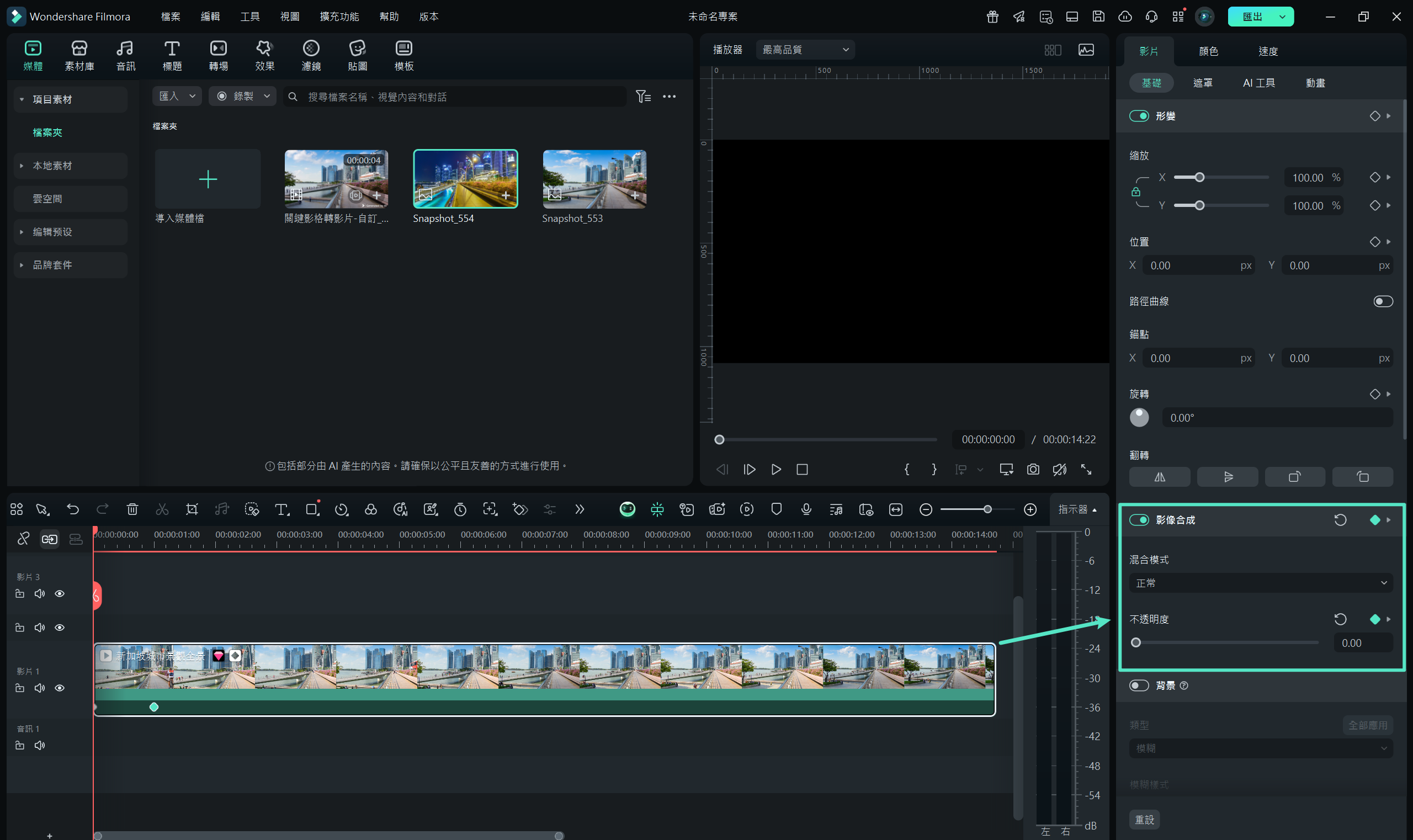Click the undo arrow in timeline toolbar

72,509
